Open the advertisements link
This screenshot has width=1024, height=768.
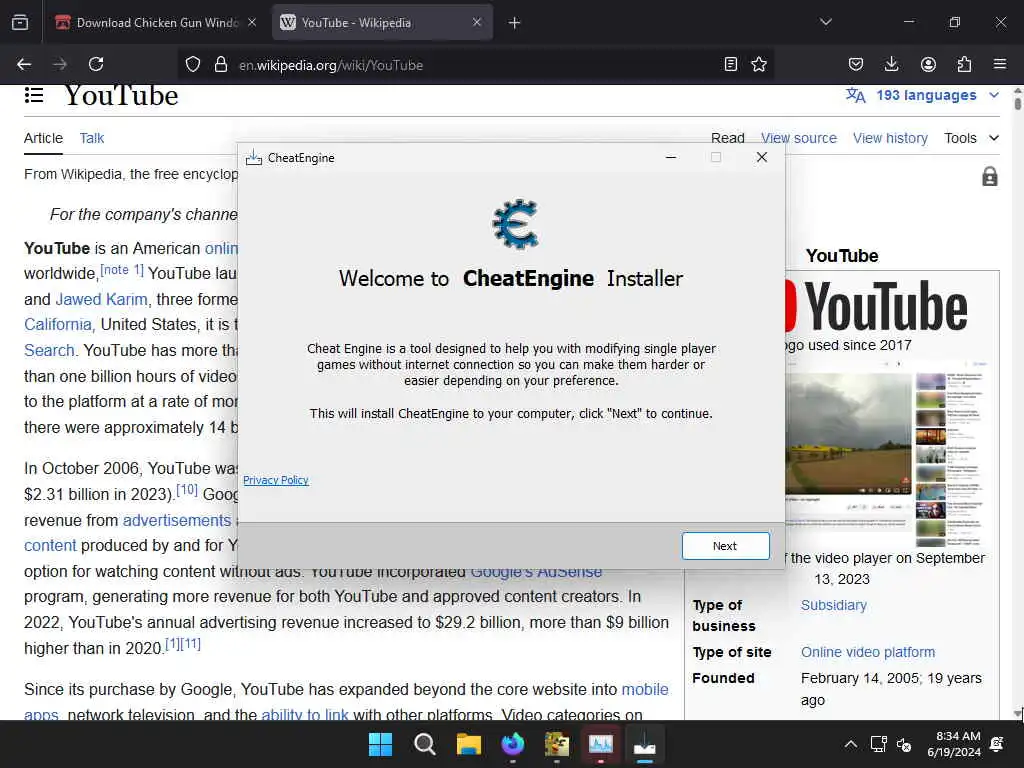click(177, 520)
